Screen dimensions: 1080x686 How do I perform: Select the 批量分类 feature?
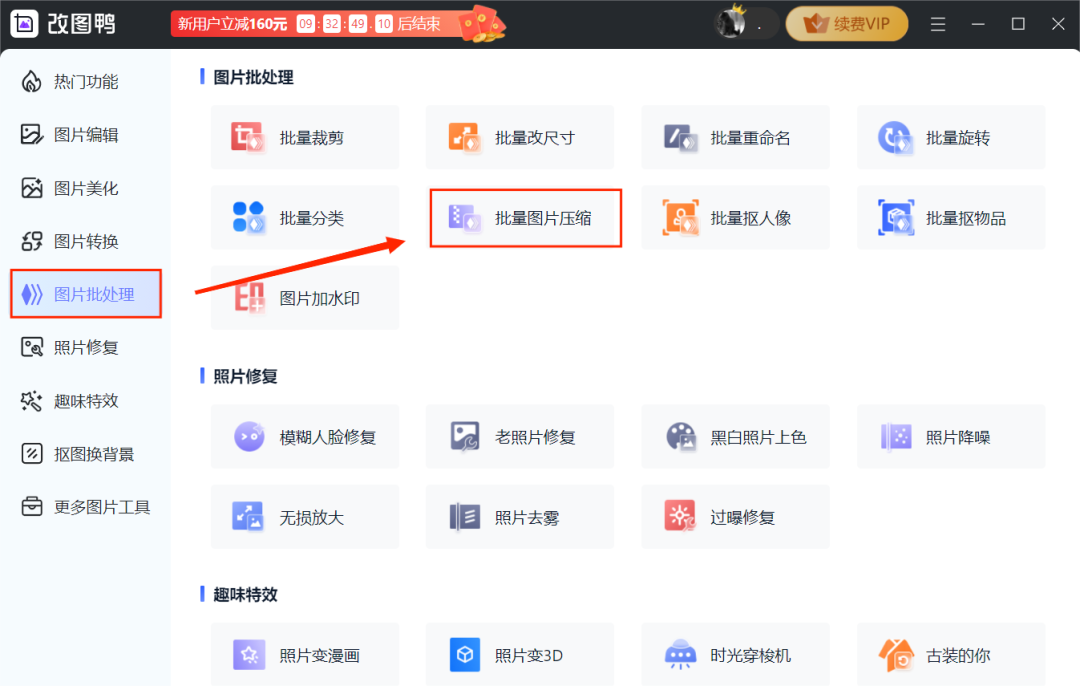pyautogui.click(x=304, y=217)
